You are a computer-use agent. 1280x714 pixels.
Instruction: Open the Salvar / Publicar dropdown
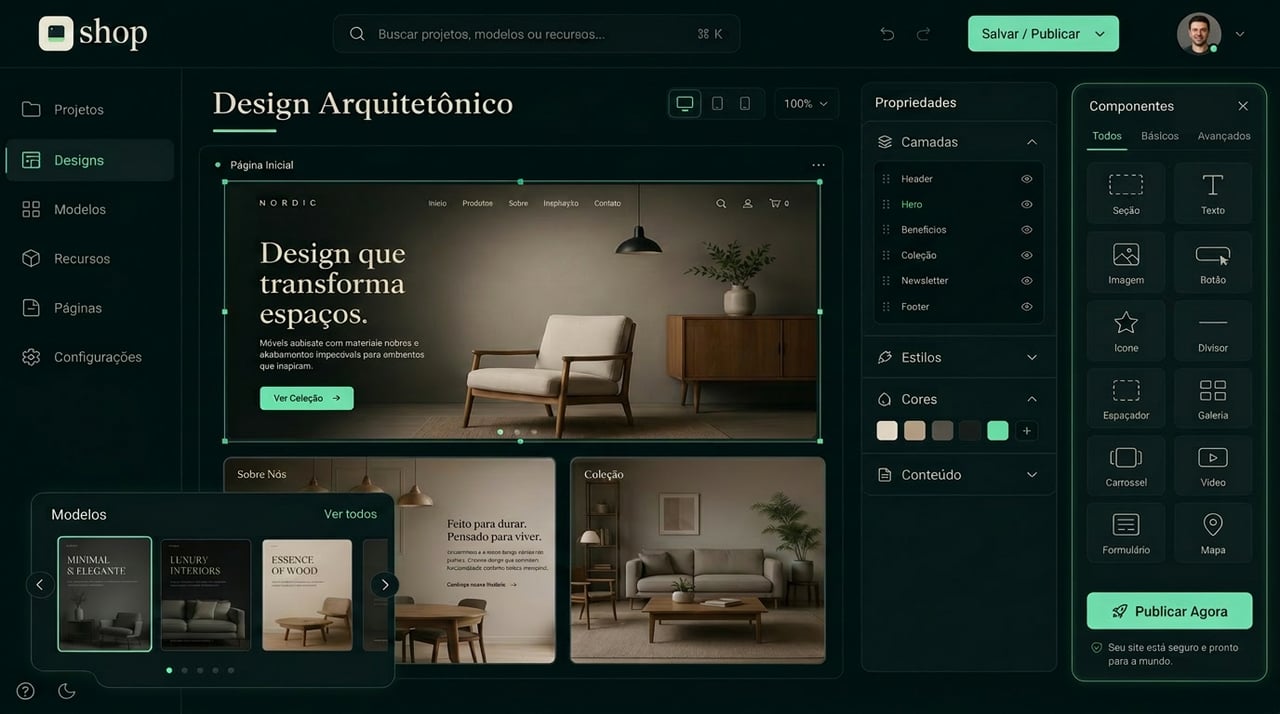[1100, 34]
